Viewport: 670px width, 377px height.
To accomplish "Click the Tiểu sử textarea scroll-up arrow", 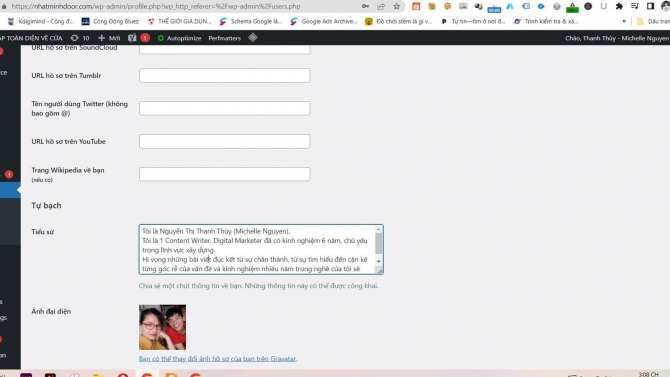I will (x=379, y=230).
